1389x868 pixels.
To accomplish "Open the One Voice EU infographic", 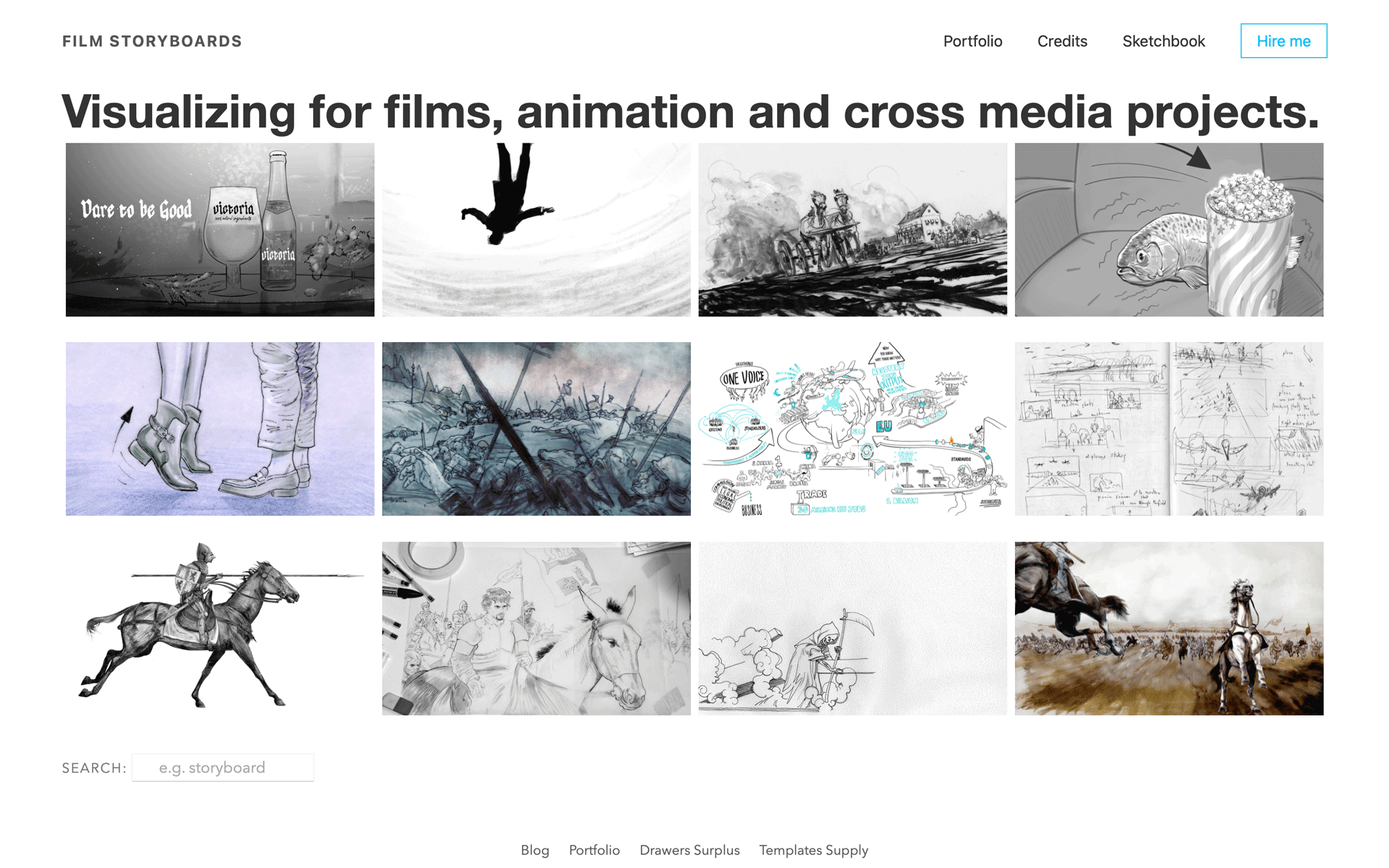I will [x=852, y=429].
